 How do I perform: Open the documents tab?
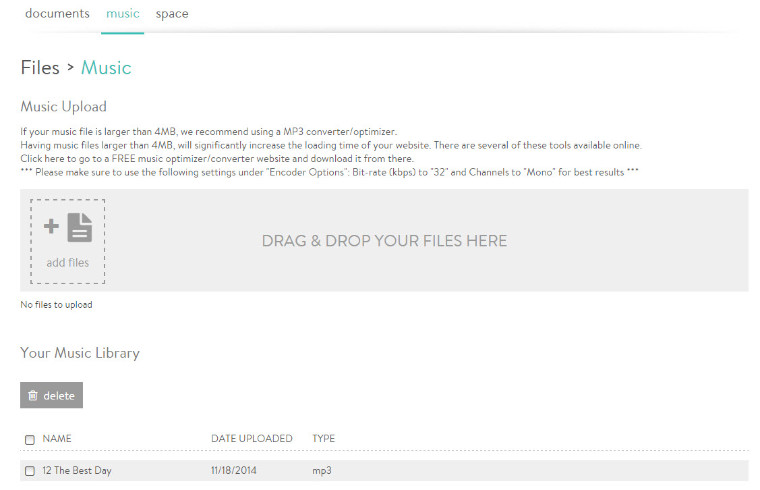[x=57, y=14]
